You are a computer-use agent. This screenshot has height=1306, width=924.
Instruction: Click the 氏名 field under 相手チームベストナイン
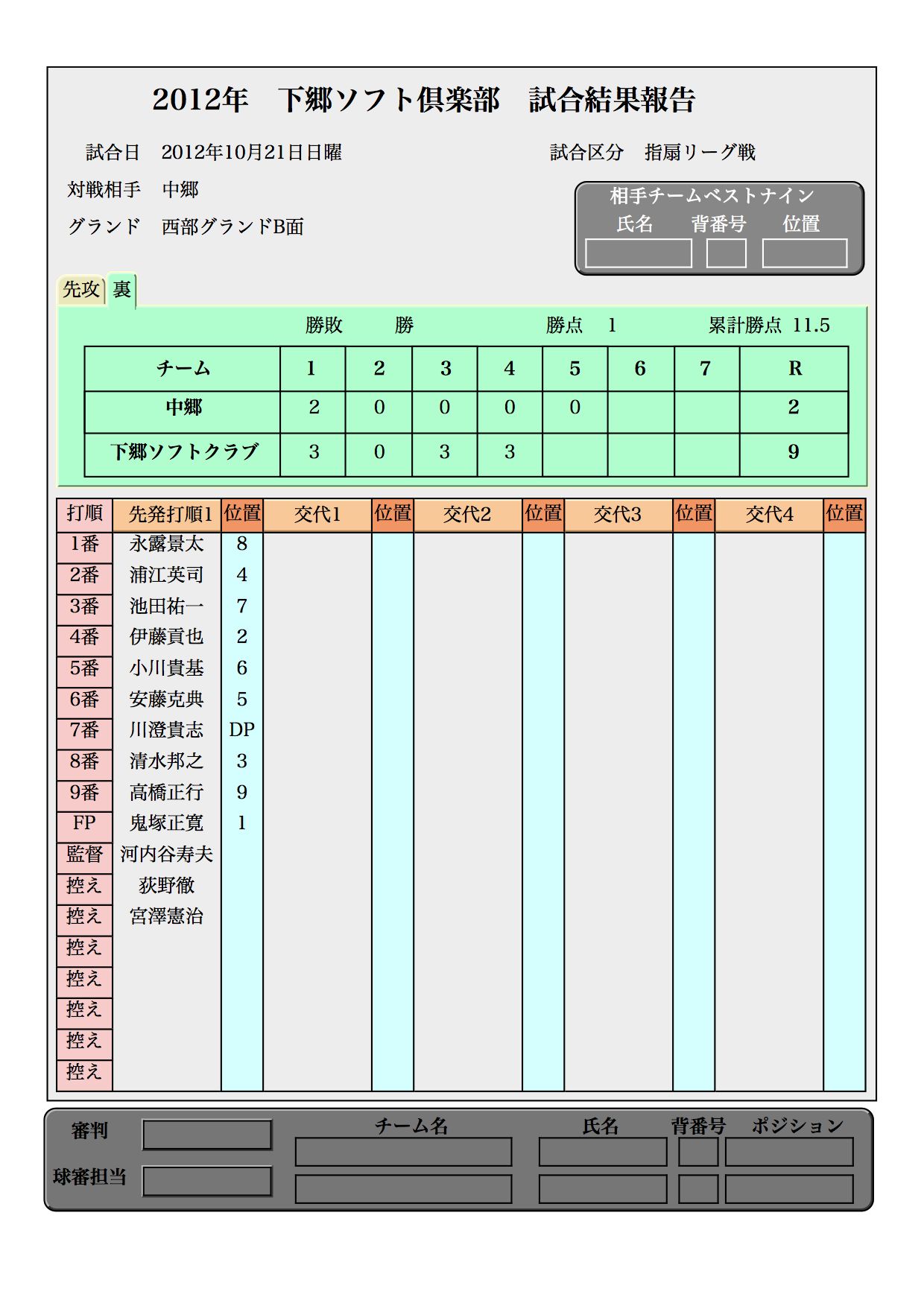tap(639, 253)
